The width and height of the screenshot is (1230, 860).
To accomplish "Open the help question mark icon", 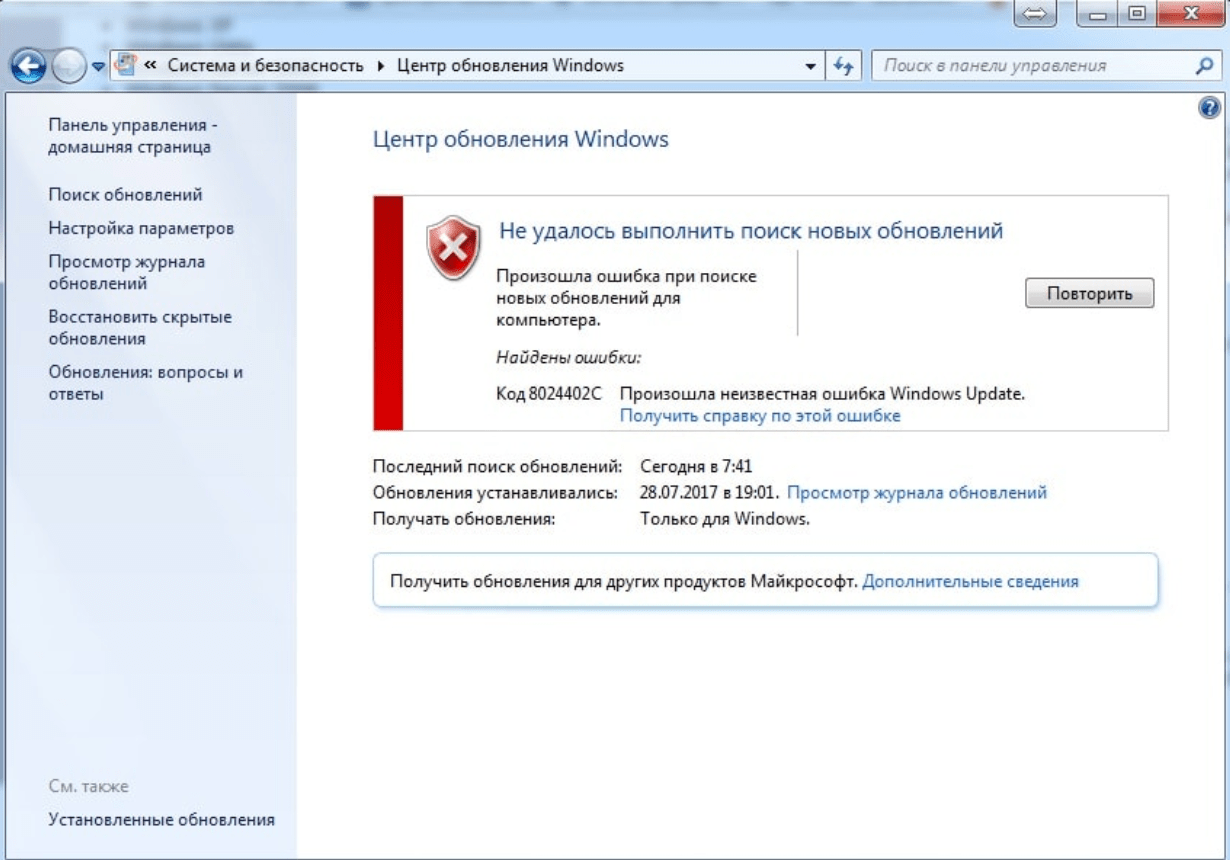I will coord(1208,108).
